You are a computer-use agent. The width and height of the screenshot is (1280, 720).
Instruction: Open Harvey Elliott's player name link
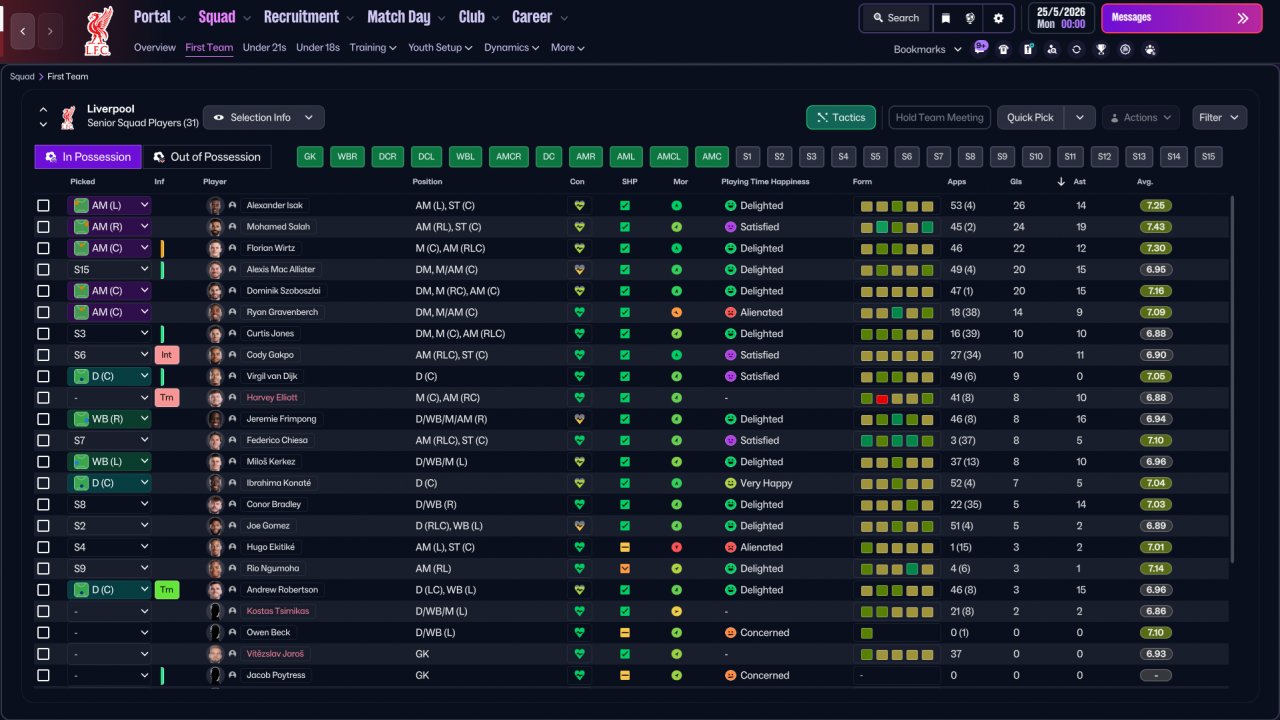273,398
